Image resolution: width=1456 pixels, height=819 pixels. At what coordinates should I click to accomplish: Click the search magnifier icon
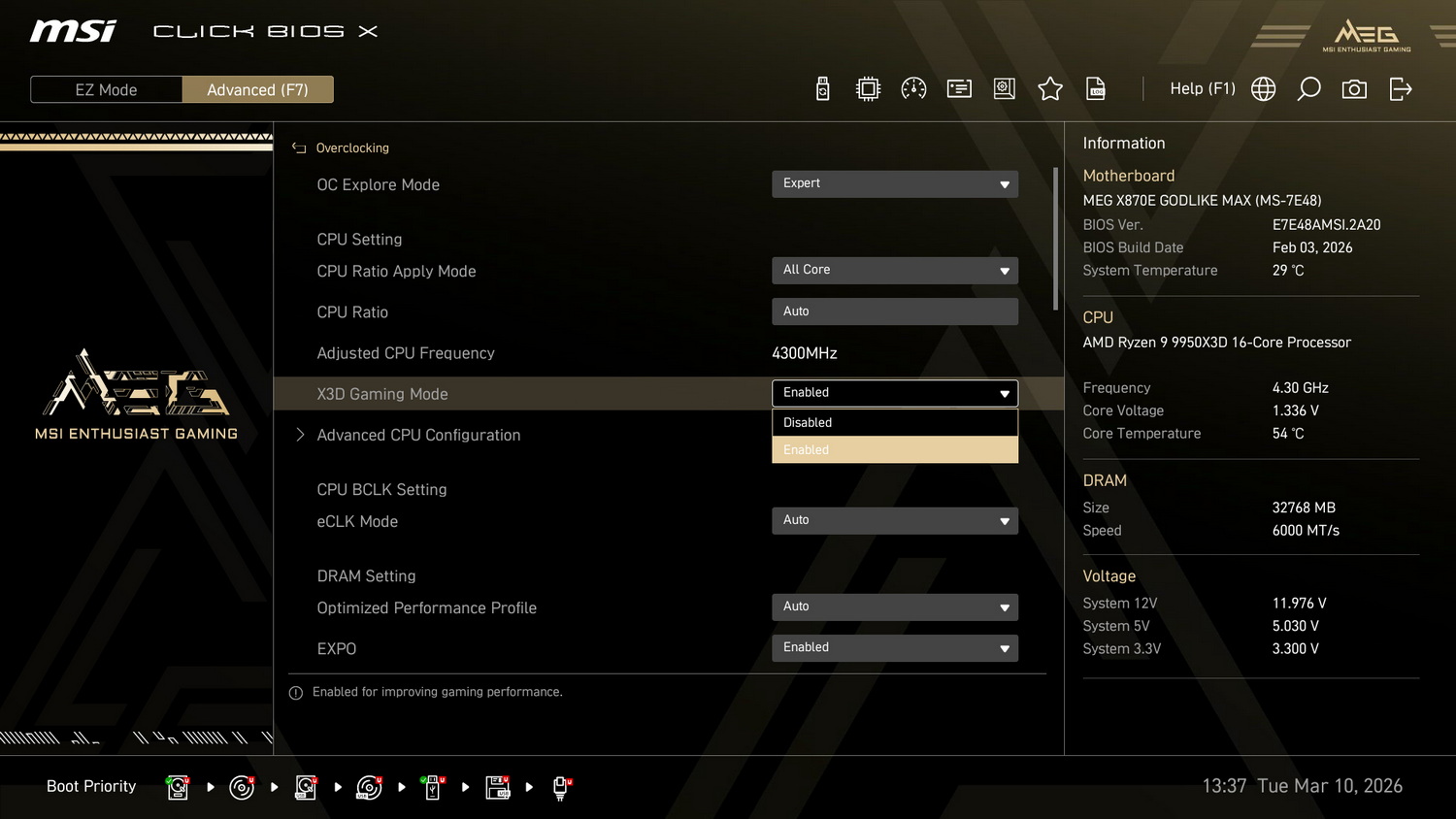tap(1308, 88)
